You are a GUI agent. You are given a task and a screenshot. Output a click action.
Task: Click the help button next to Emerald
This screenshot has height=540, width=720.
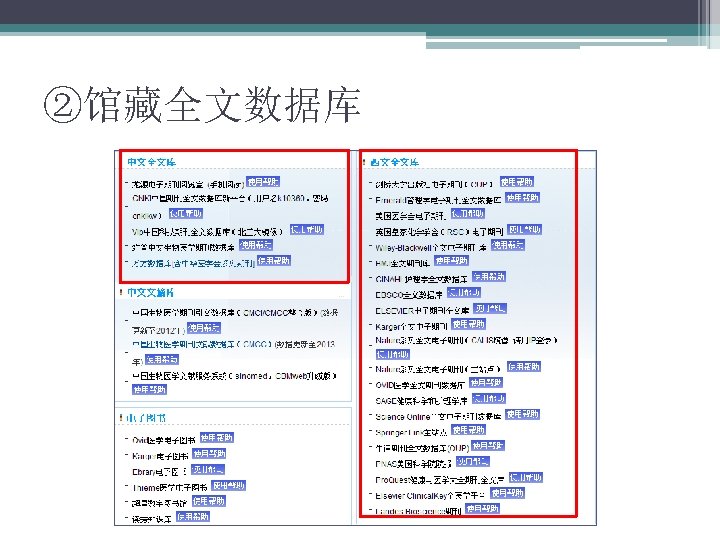523,197
